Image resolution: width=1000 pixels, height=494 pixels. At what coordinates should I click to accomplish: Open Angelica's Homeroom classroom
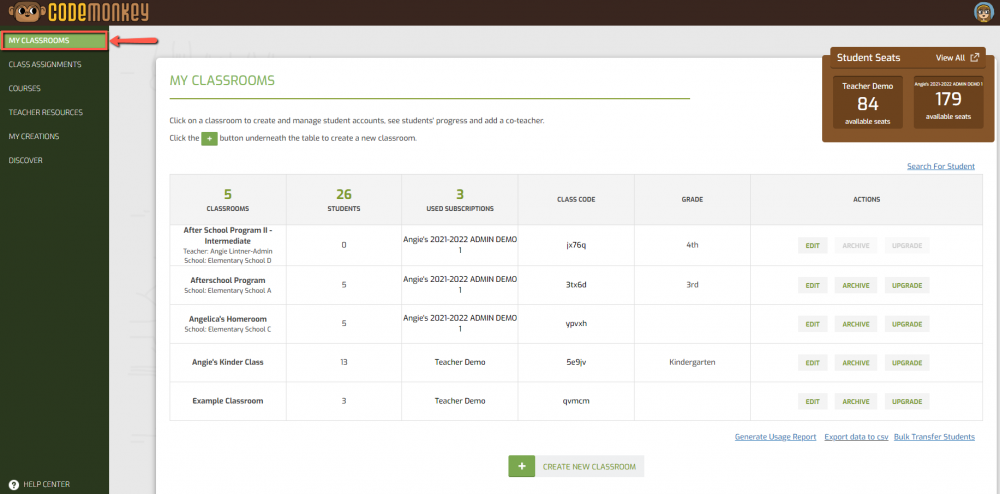(x=228, y=319)
